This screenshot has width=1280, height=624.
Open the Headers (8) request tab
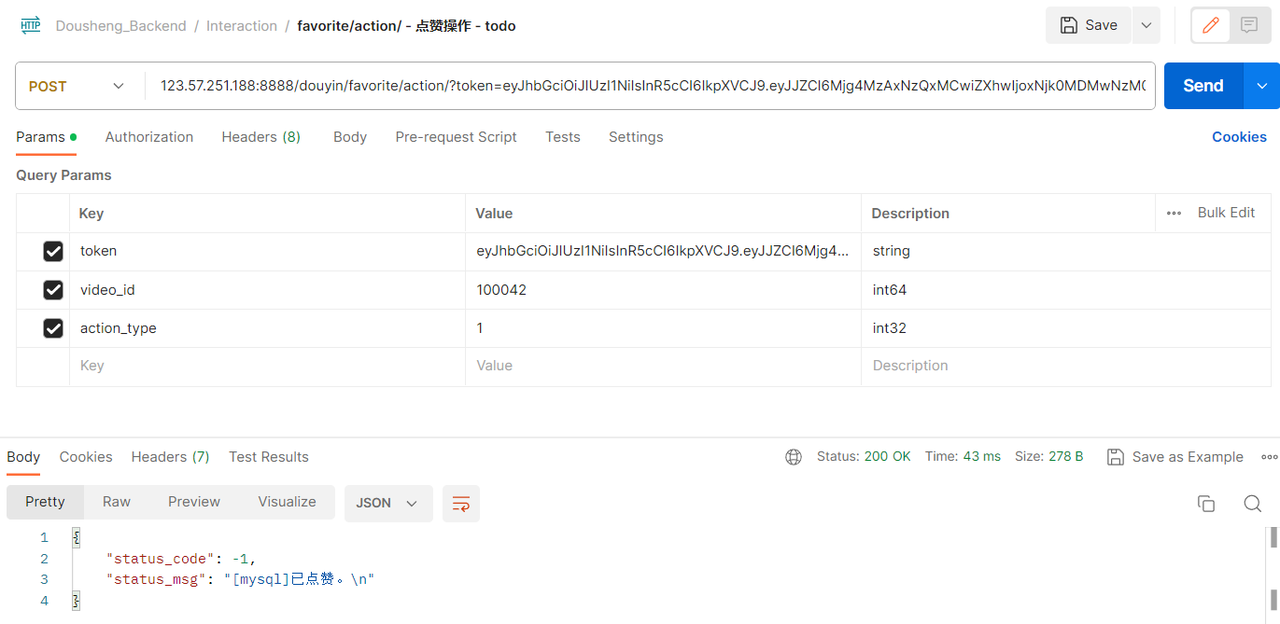coord(261,137)
